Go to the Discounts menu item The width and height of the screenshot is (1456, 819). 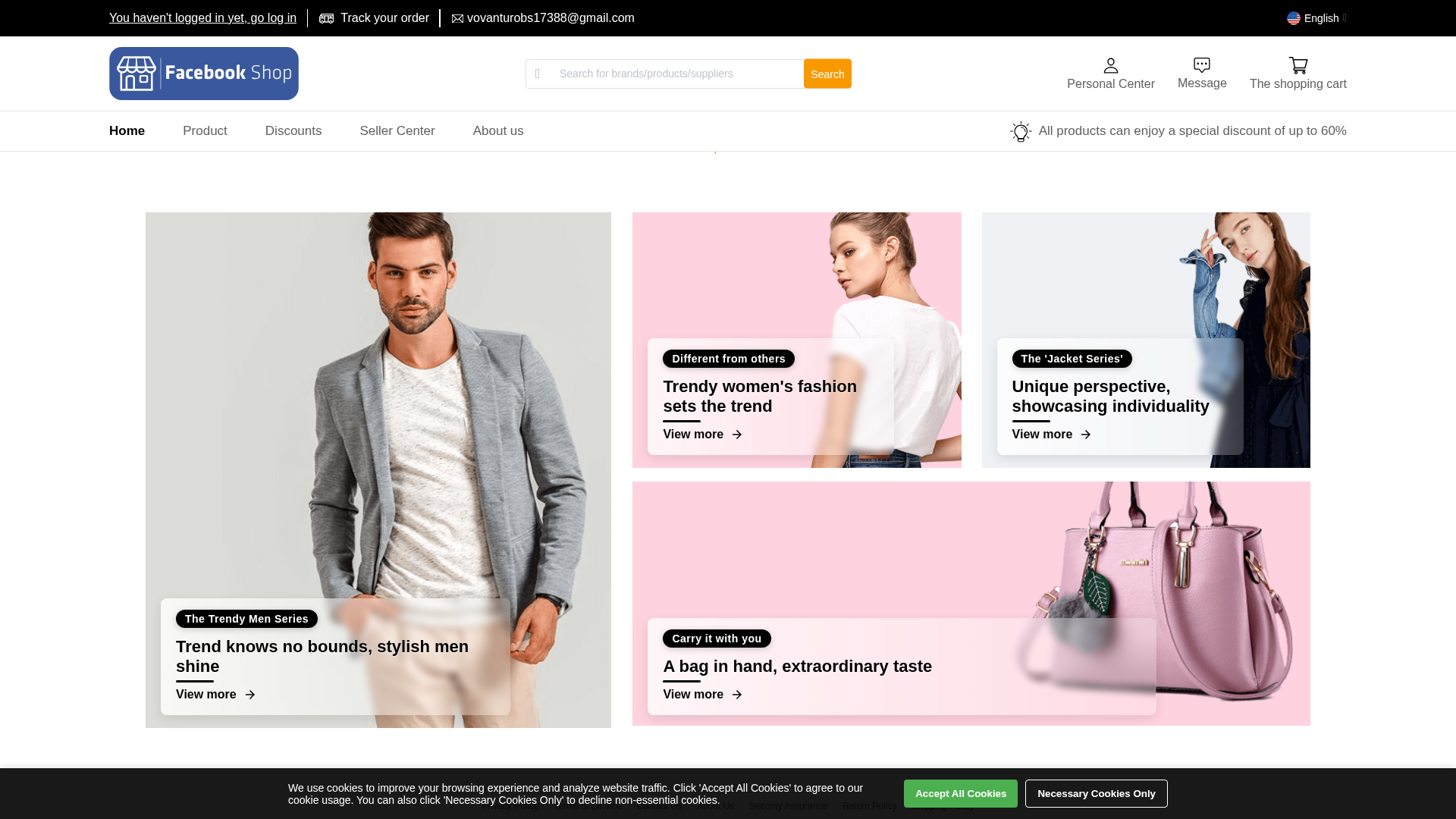coord(293,131)
